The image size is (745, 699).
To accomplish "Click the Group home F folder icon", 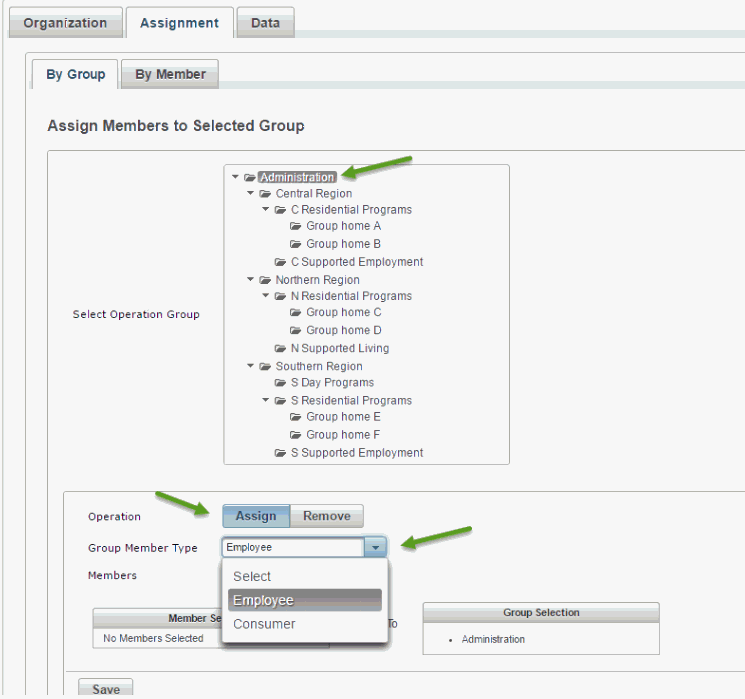I will click(296, 435).
